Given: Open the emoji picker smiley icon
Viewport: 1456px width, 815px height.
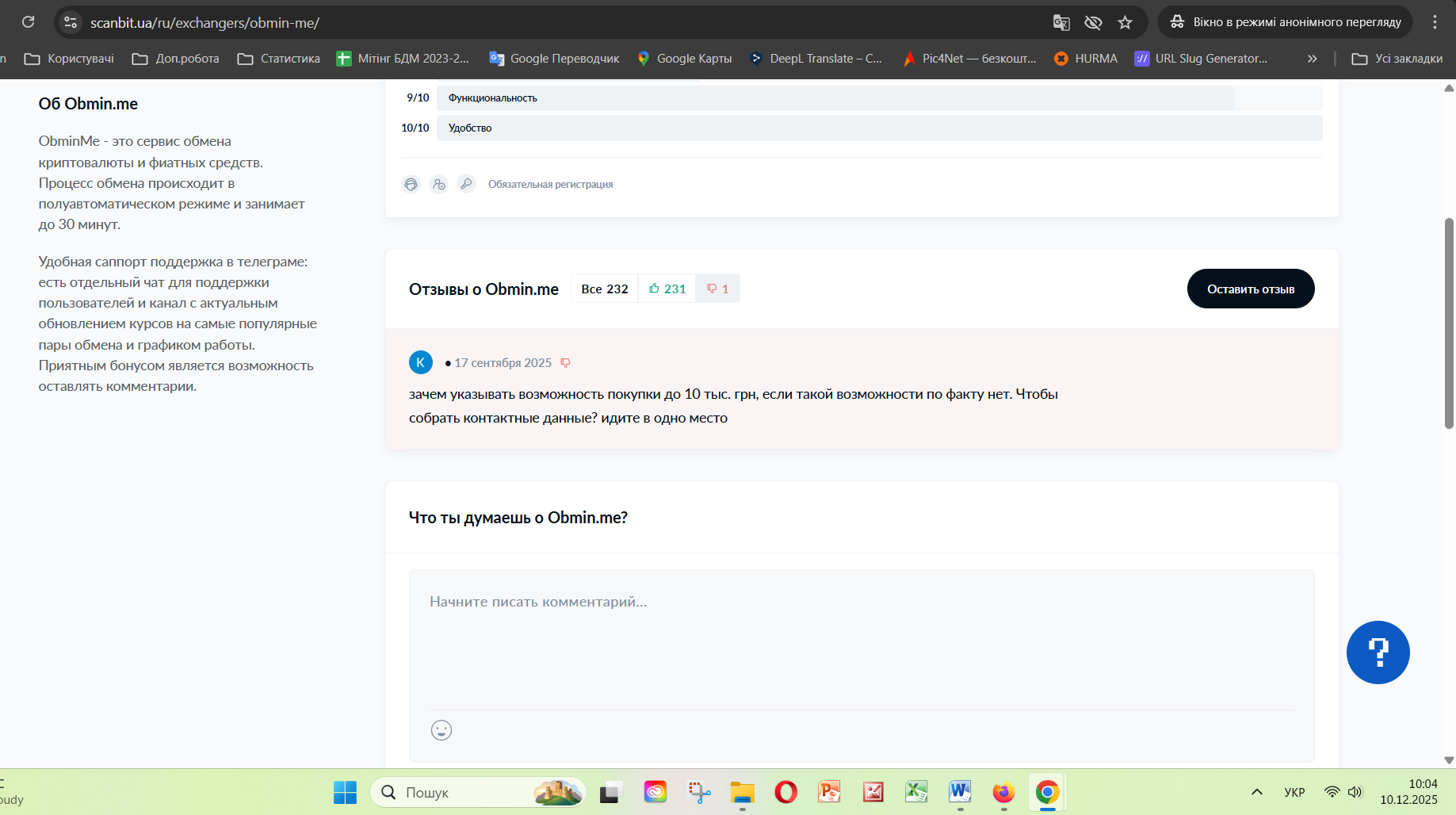Looking at the screenshot, I should pyautogui.click(x=441, y=730).
